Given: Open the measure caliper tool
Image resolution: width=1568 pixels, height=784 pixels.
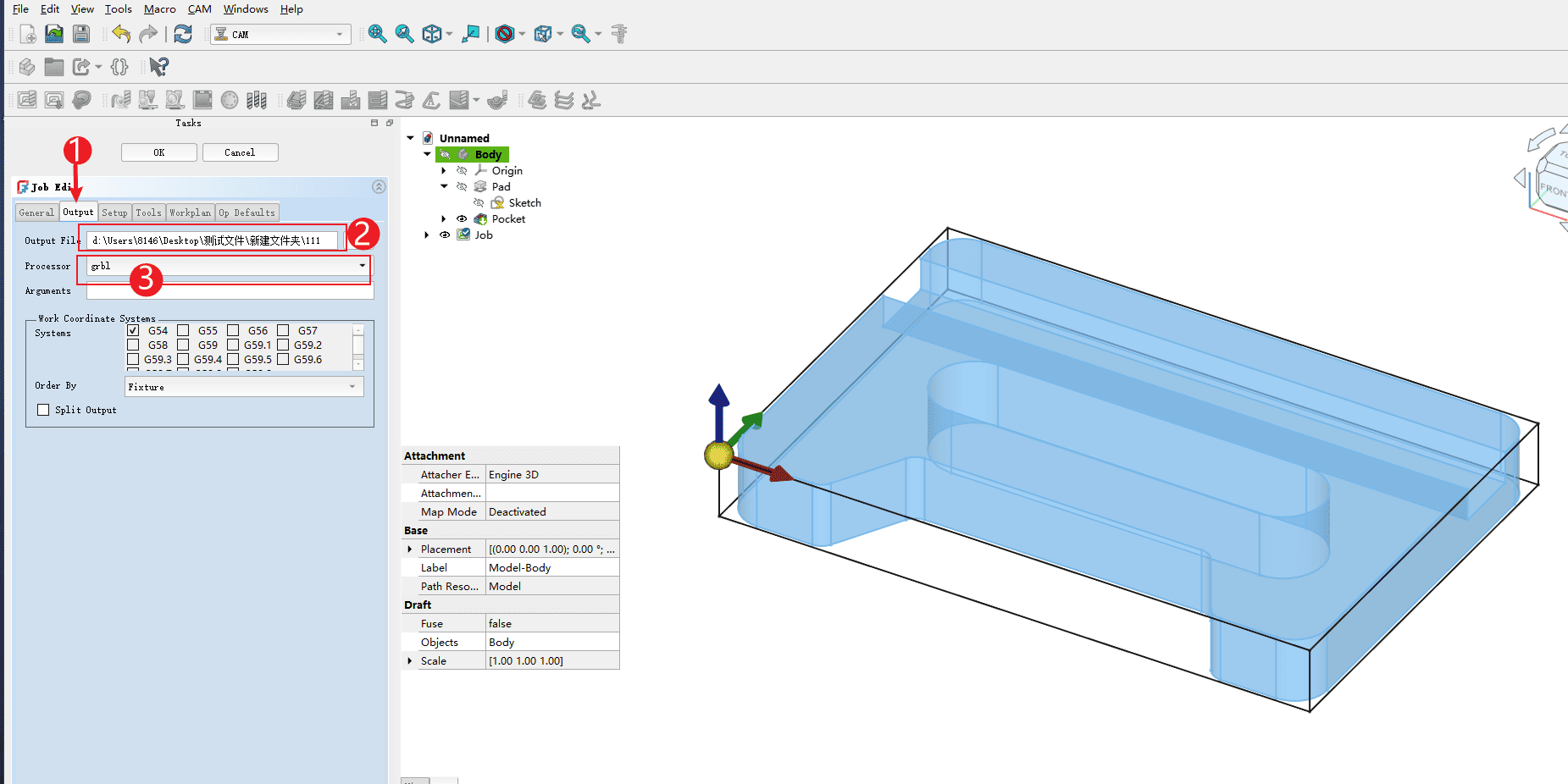Looking at the screenshot, I should point(619,34).
